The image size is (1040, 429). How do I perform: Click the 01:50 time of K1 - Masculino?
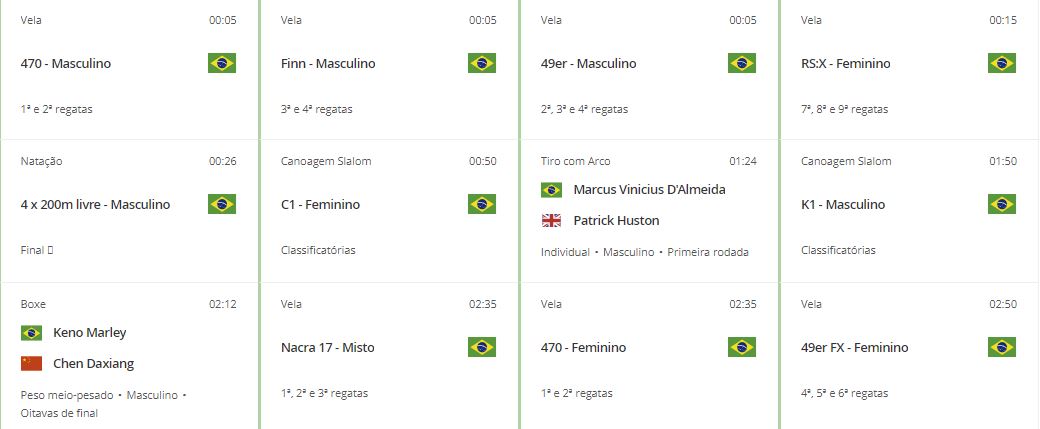click(x=1003, y=161)
